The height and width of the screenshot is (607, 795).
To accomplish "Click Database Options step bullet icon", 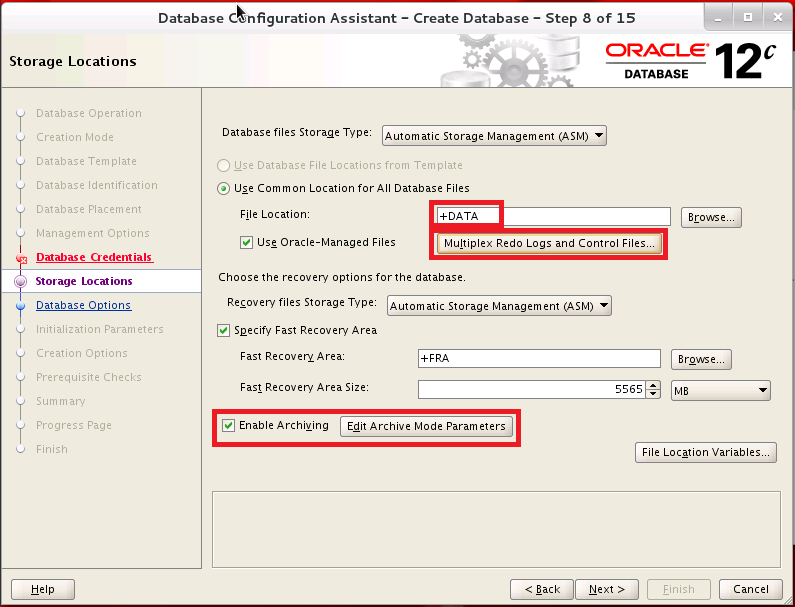I will [21, 305].
